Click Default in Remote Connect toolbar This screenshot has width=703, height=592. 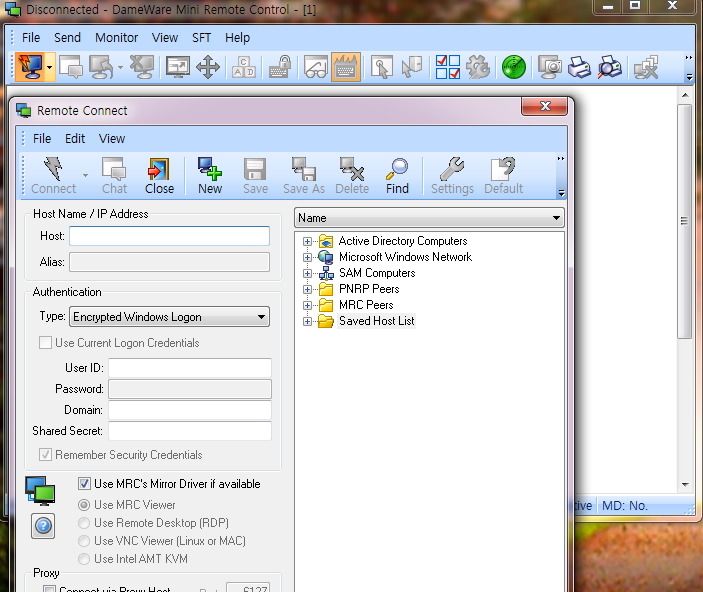coord(503,175)
